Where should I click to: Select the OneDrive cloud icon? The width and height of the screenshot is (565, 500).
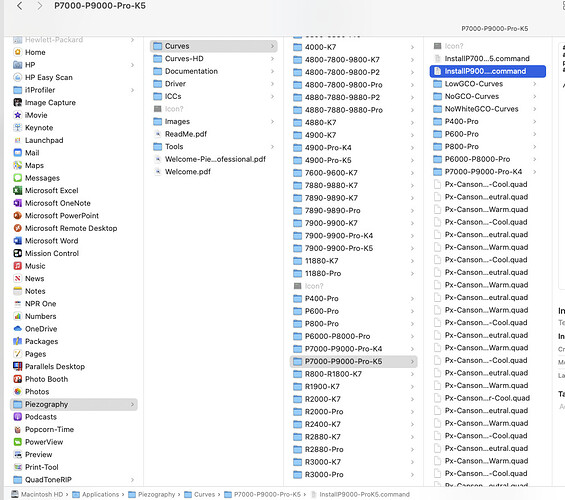click(x=17, y=329)
